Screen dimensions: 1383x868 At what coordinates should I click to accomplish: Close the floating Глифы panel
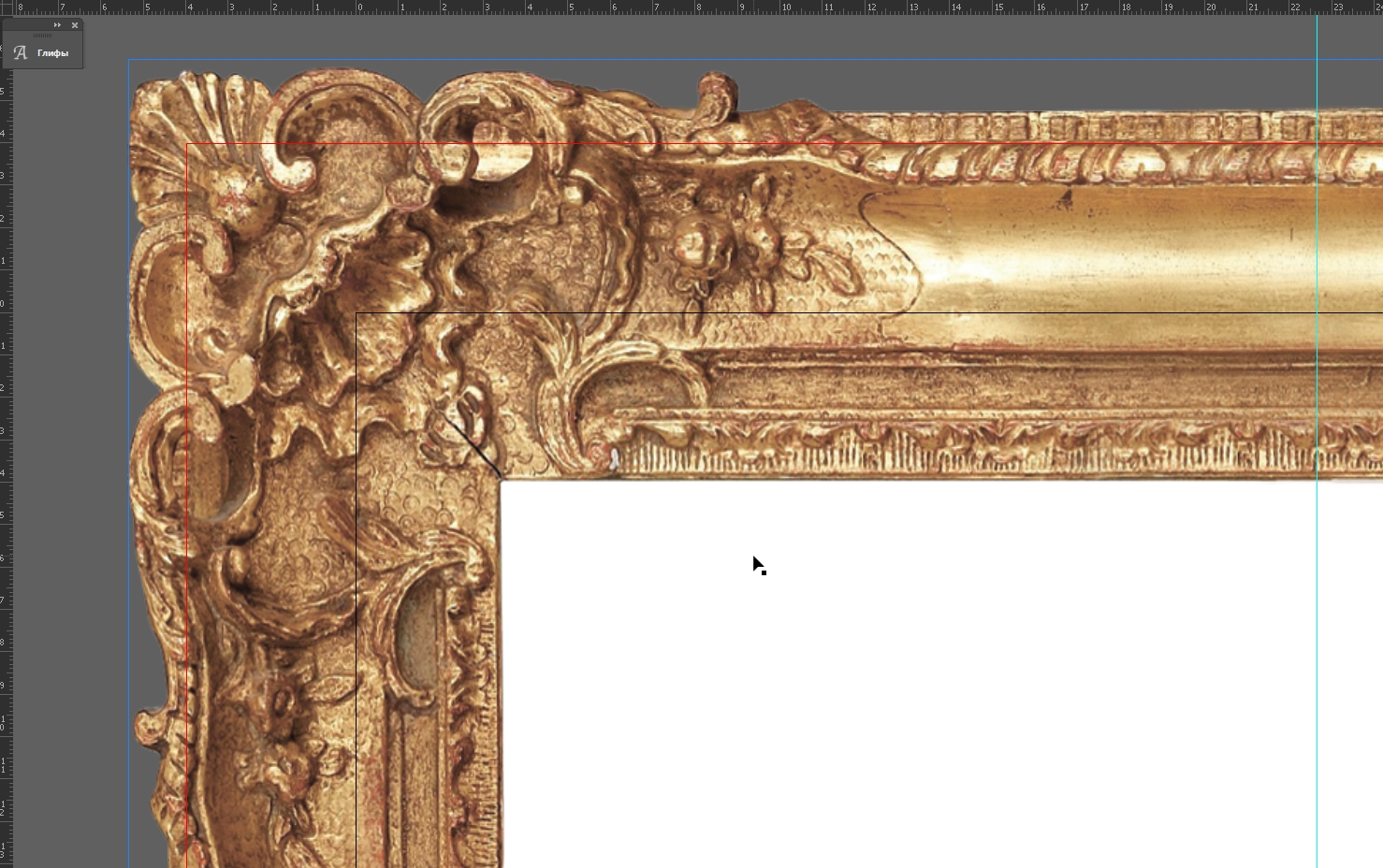(75, 25)
